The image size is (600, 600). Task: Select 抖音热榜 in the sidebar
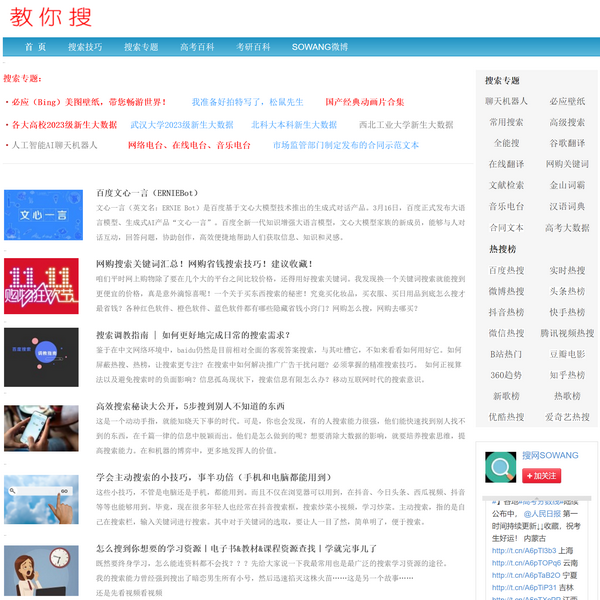click(x=506, y=312)
